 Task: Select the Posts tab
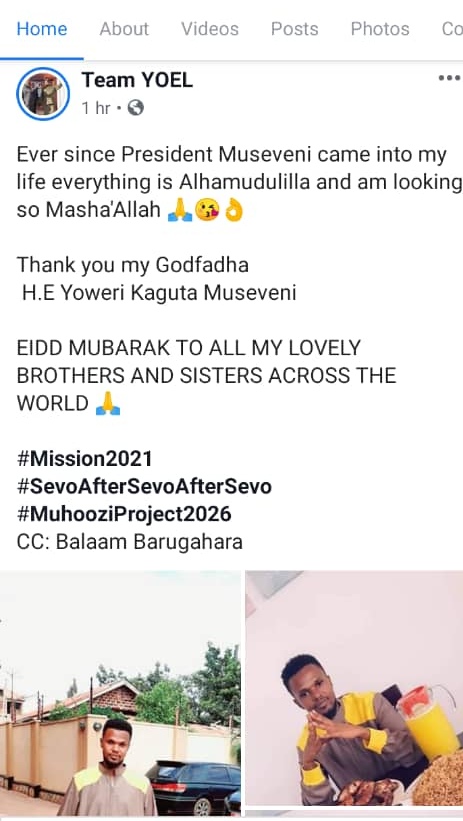(x=294, y=29)
